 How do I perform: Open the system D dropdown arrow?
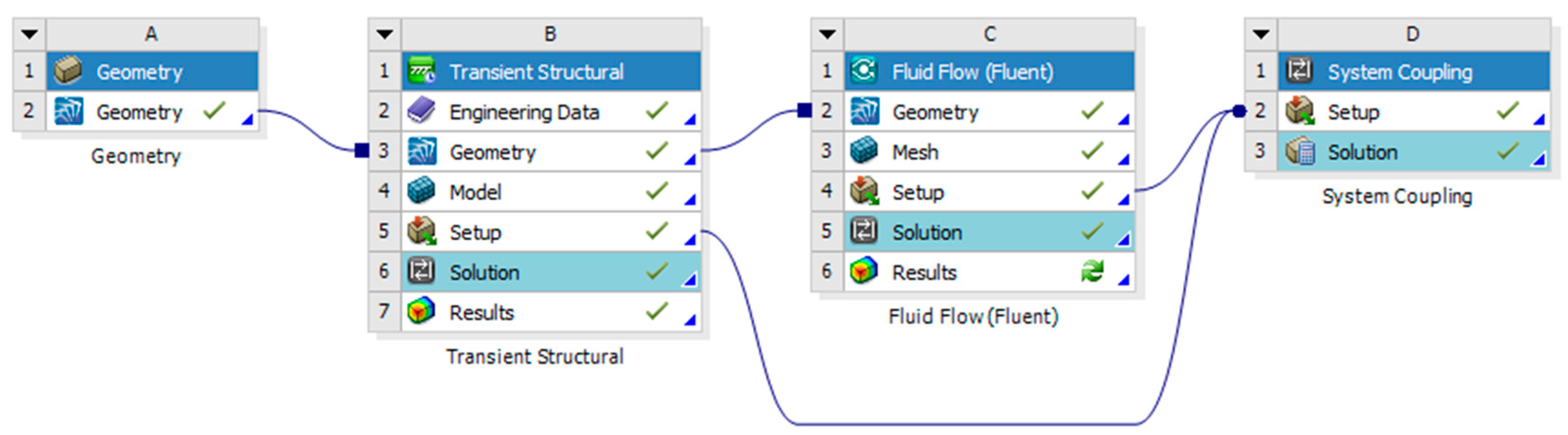coord(1261,34)
